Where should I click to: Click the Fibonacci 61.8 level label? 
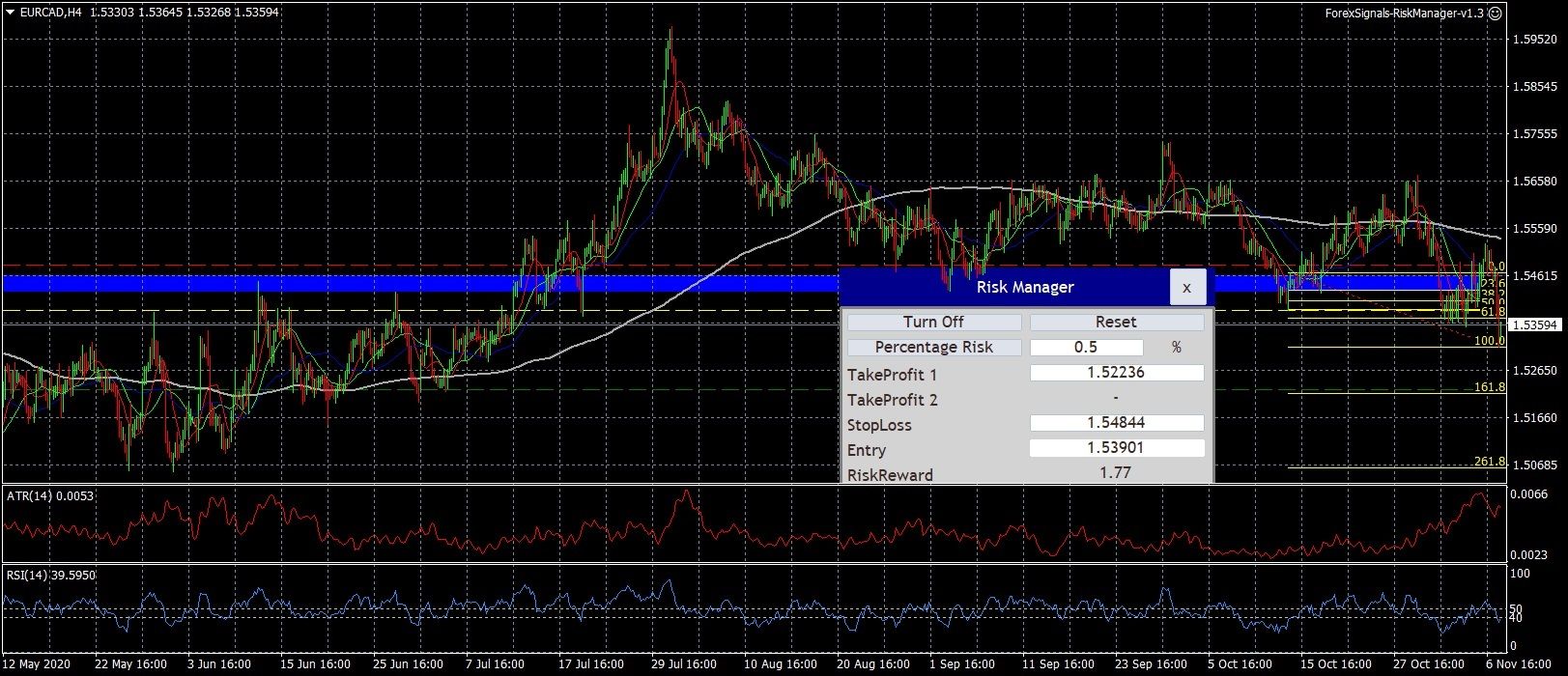coord(1493,312)
